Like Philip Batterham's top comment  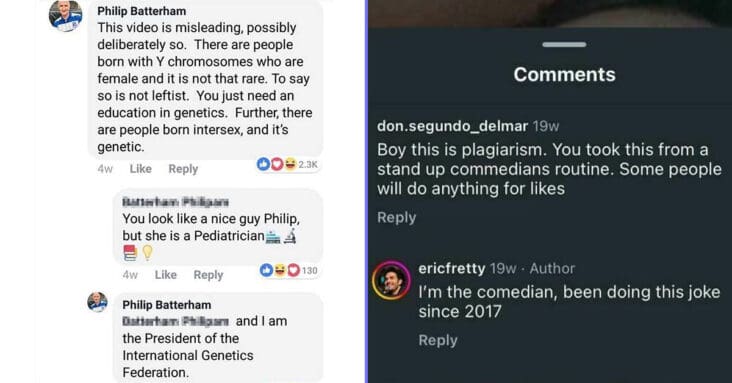coord(141,169)
